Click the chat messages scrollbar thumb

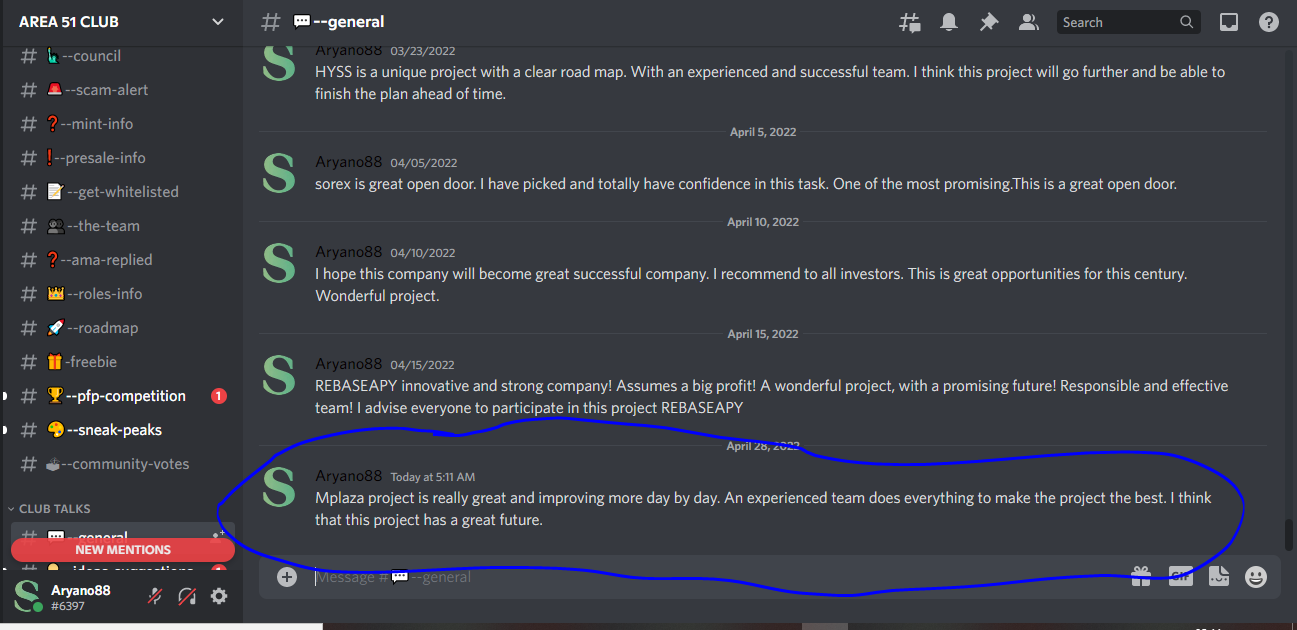click(1289, 535)
